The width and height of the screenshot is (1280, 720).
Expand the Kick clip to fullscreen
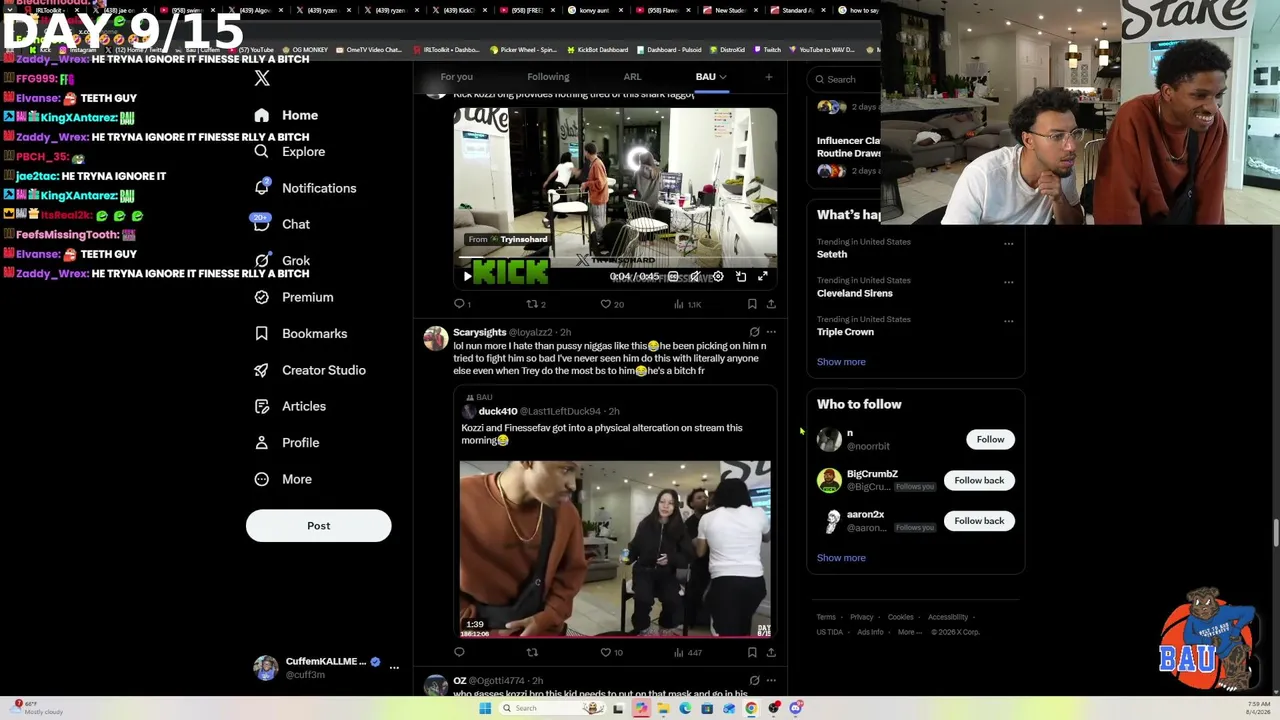coord(762,277)
